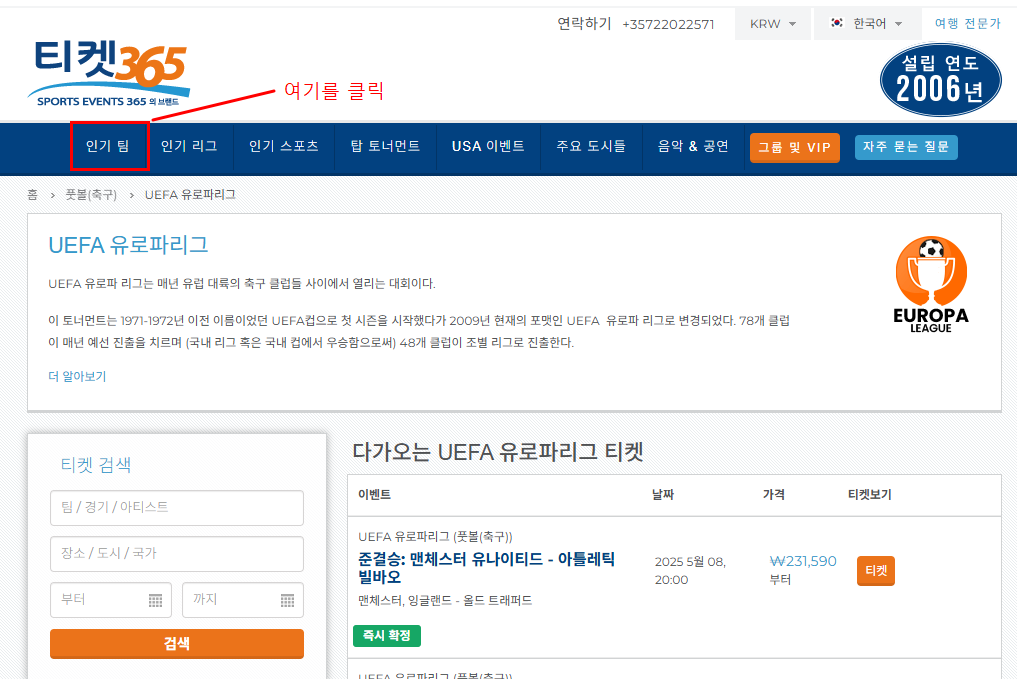Screen dimensions: 1017x679
Task: Open the 부터 date calendar icon
Action: point(156,601)
